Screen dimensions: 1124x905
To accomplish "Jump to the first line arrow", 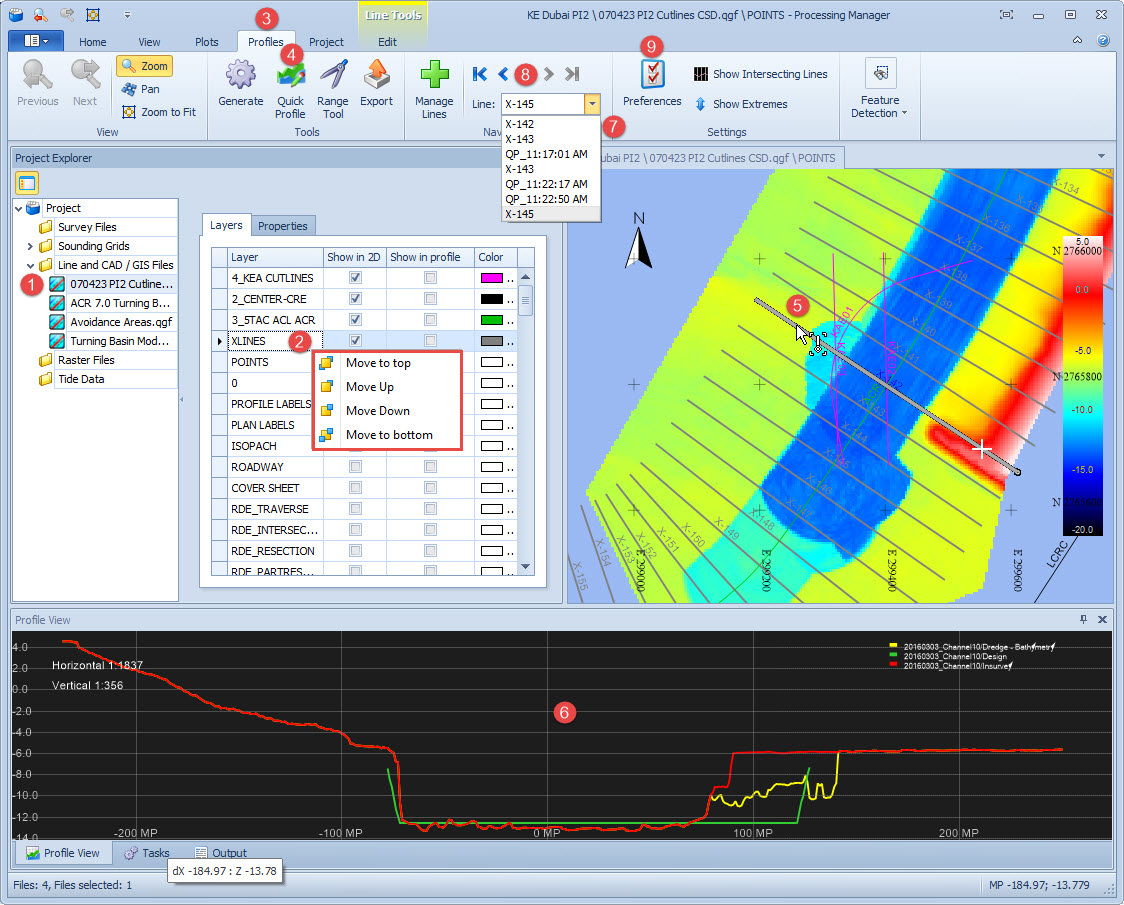I will coord(480,73).
